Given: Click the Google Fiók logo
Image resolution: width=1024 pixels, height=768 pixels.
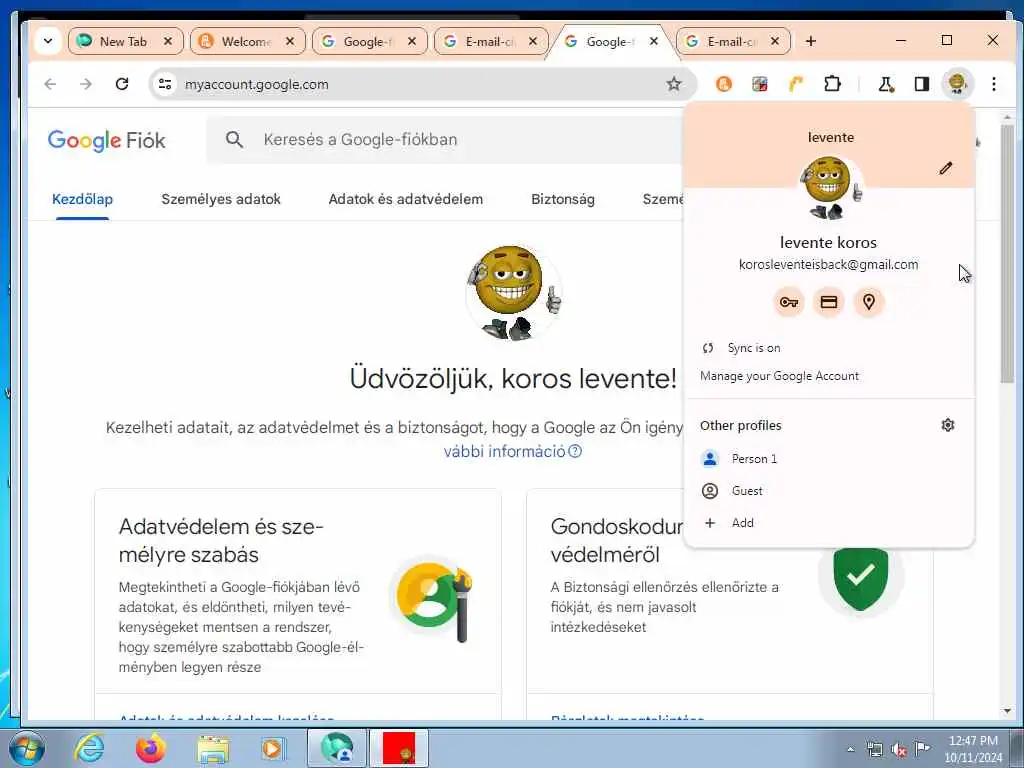Looking at the screenshot, I should point(106,140).
